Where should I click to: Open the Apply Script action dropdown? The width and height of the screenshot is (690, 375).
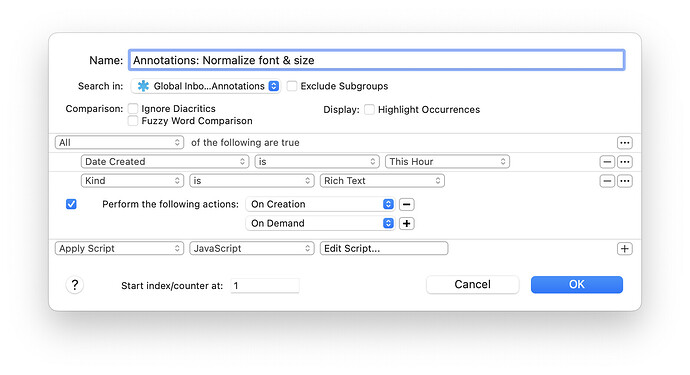119,248
